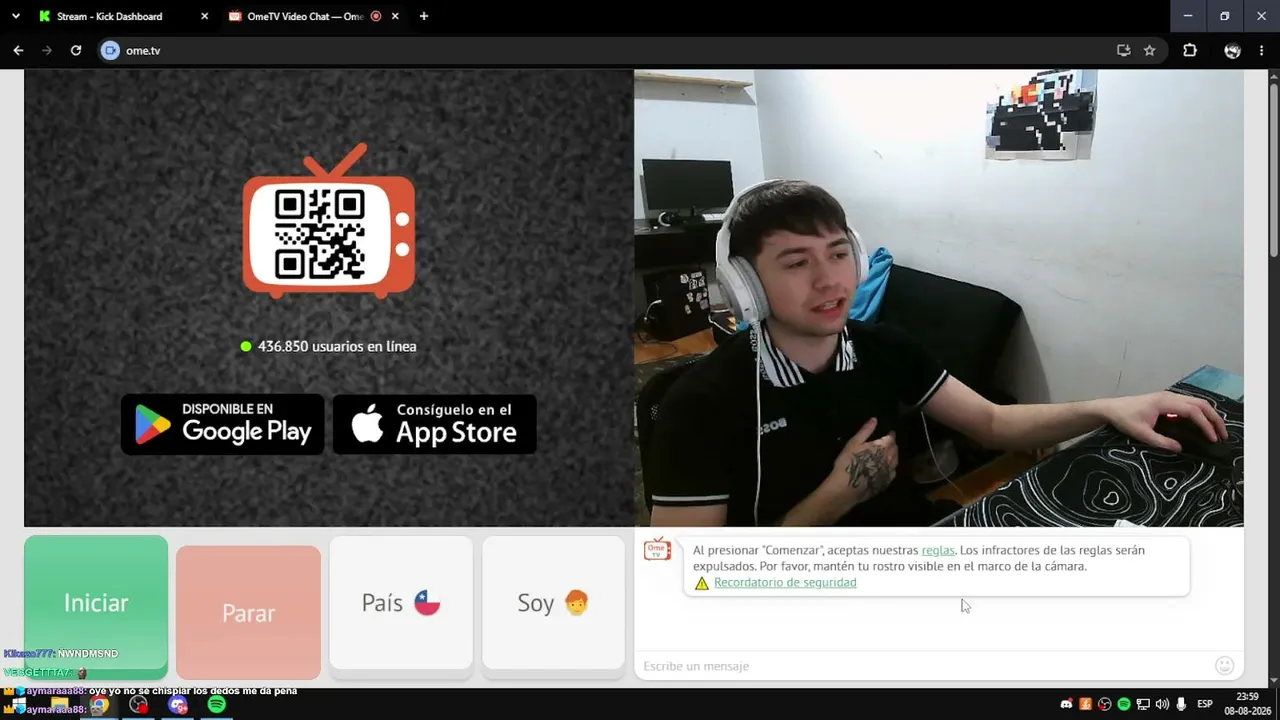Go forward to the next page
Viewport: 1280px width, 720px height.
click(46, 50)
